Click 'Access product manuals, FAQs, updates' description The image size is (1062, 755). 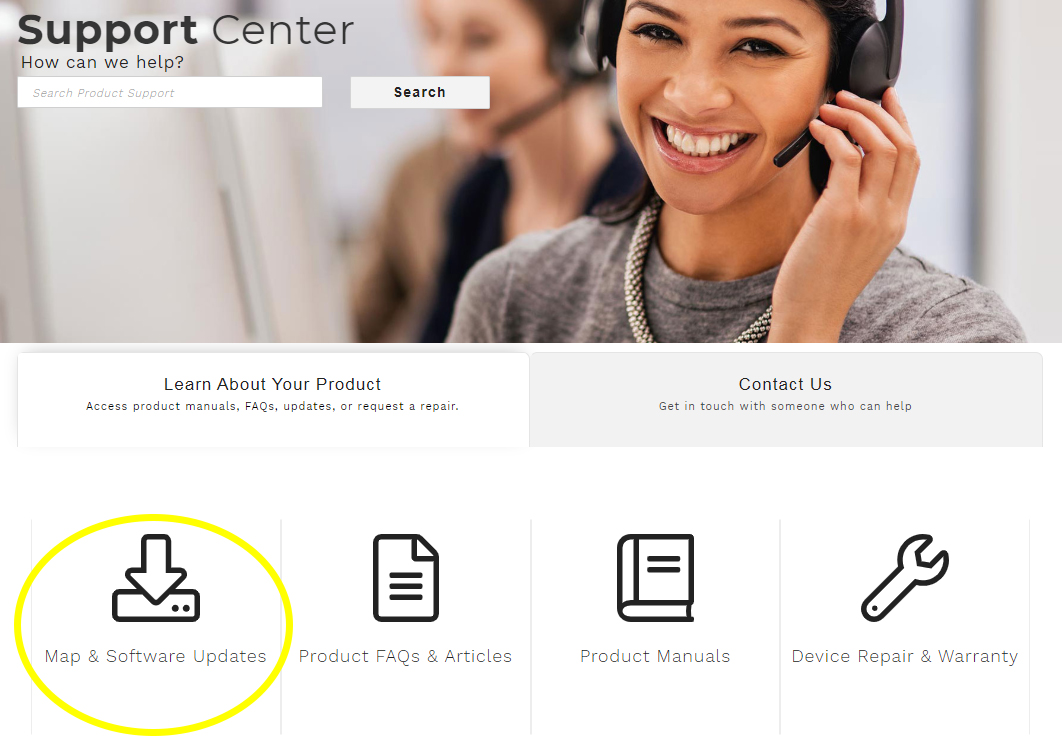point(272,406)
